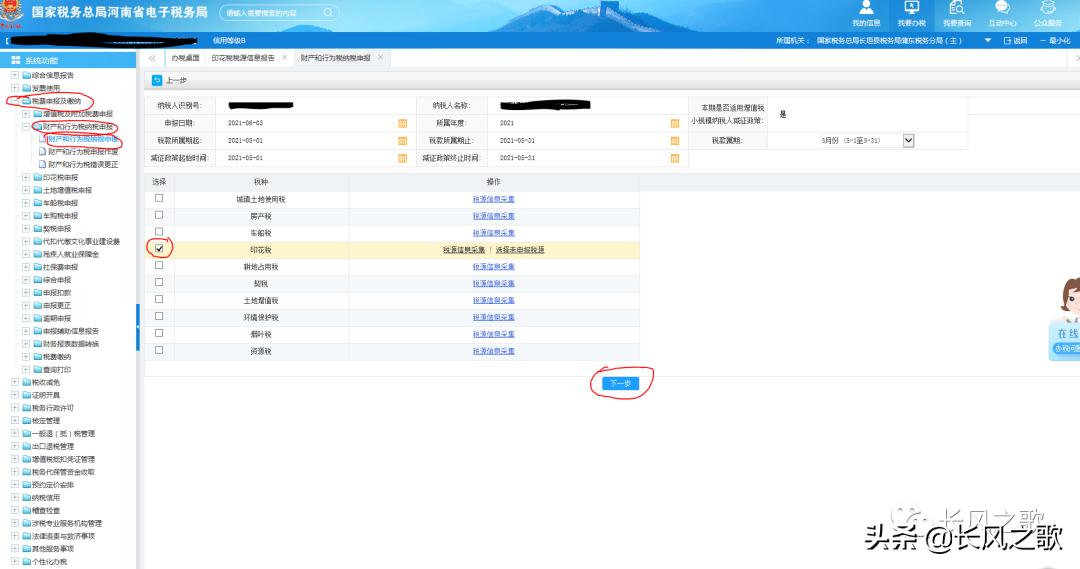Switch to the 办税桌面 tab
The height and width of the screenshot is (569, 1080).
[185, 58]
